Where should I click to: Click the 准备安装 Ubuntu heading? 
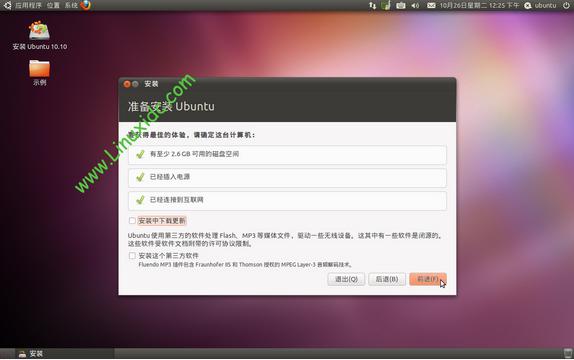point(171,107)
